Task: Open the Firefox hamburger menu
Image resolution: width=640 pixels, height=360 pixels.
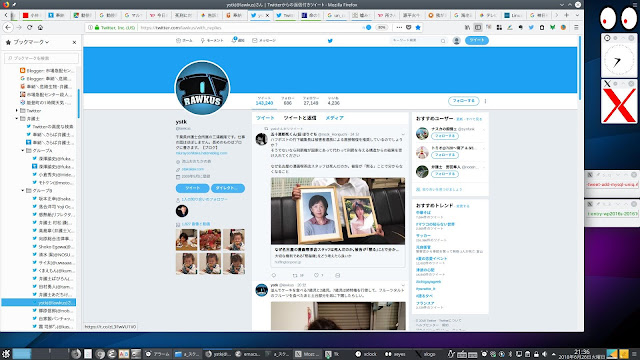Action: pos(576,27)
